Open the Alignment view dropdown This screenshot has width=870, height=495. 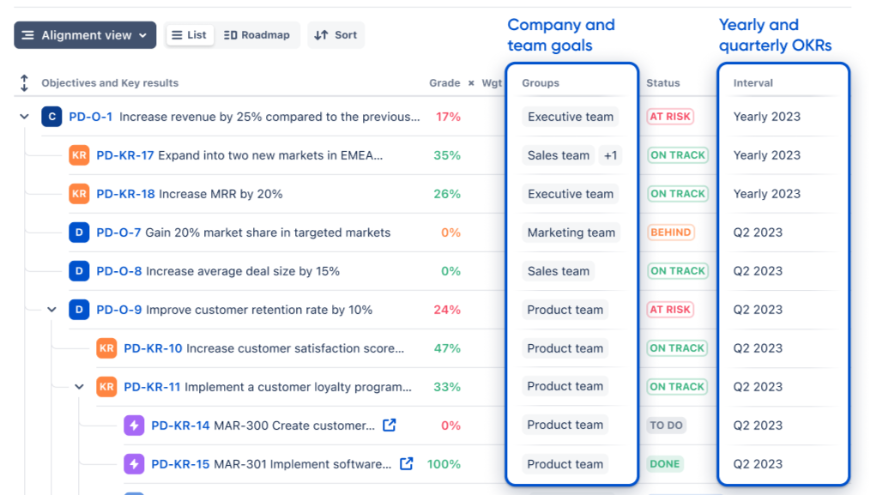pos(85,35)
